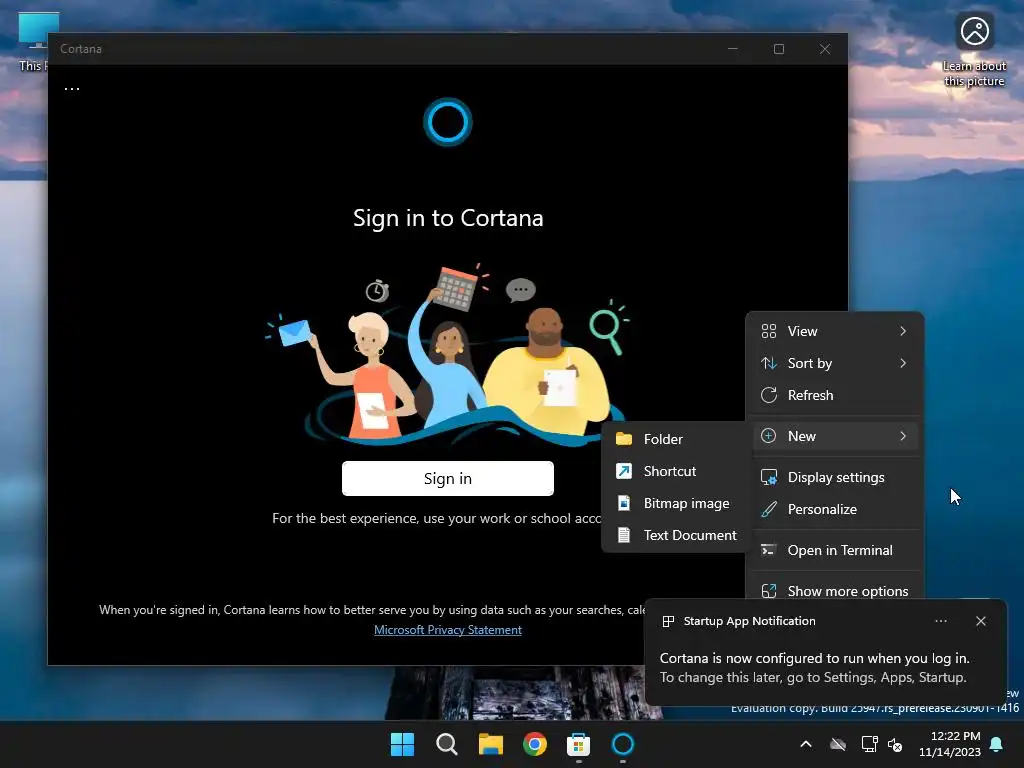Click the muted volume tray icon
This screenshot has height=768, width=1024.
(x=895, y=744)
